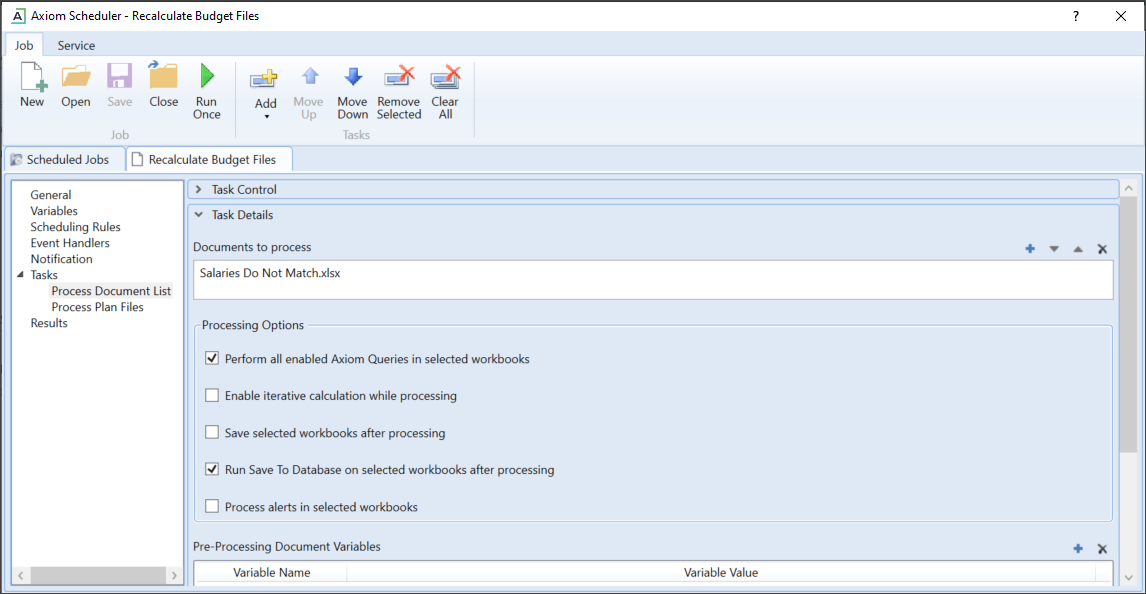
Task: Remove document with the X icon
Action: click(1102, 249)
